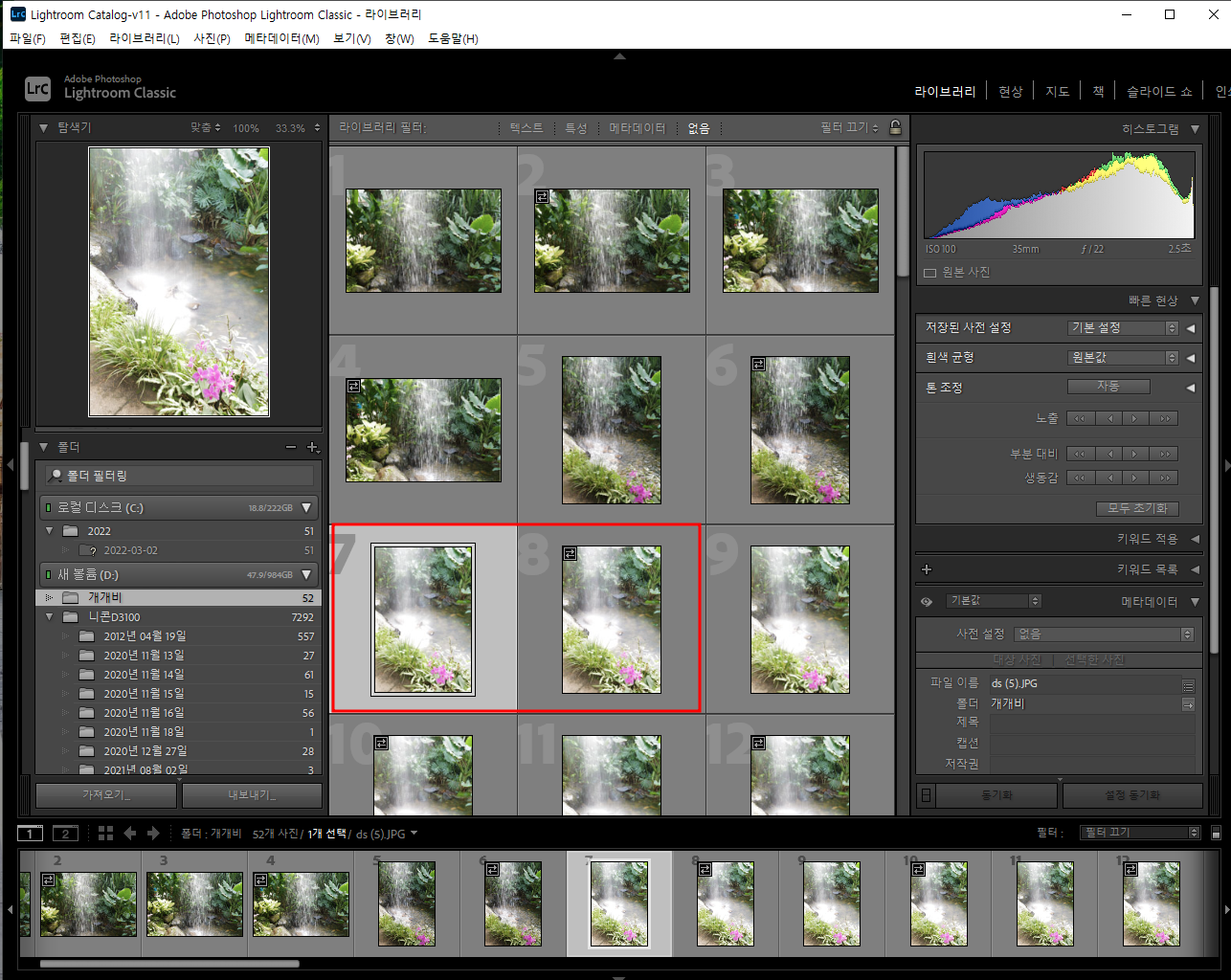This screenshot has width=1231, height=980.
Task: Click the file name list icon beside ds (5).JPG
Action: [x=1188, y=684]
